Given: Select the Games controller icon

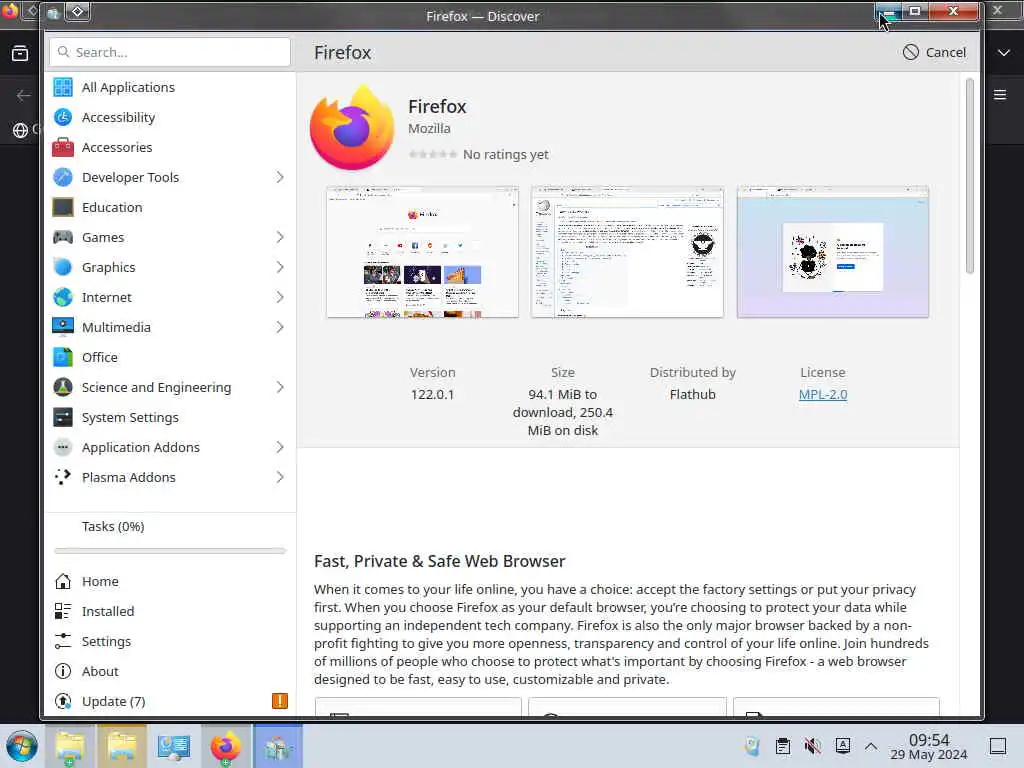Looking at the screenshot, I should pos(63,237).
